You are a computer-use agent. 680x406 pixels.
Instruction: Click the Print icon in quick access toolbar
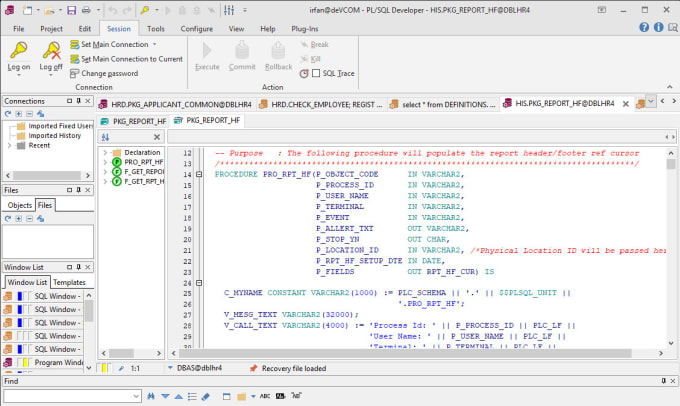(x=86, y=10)
